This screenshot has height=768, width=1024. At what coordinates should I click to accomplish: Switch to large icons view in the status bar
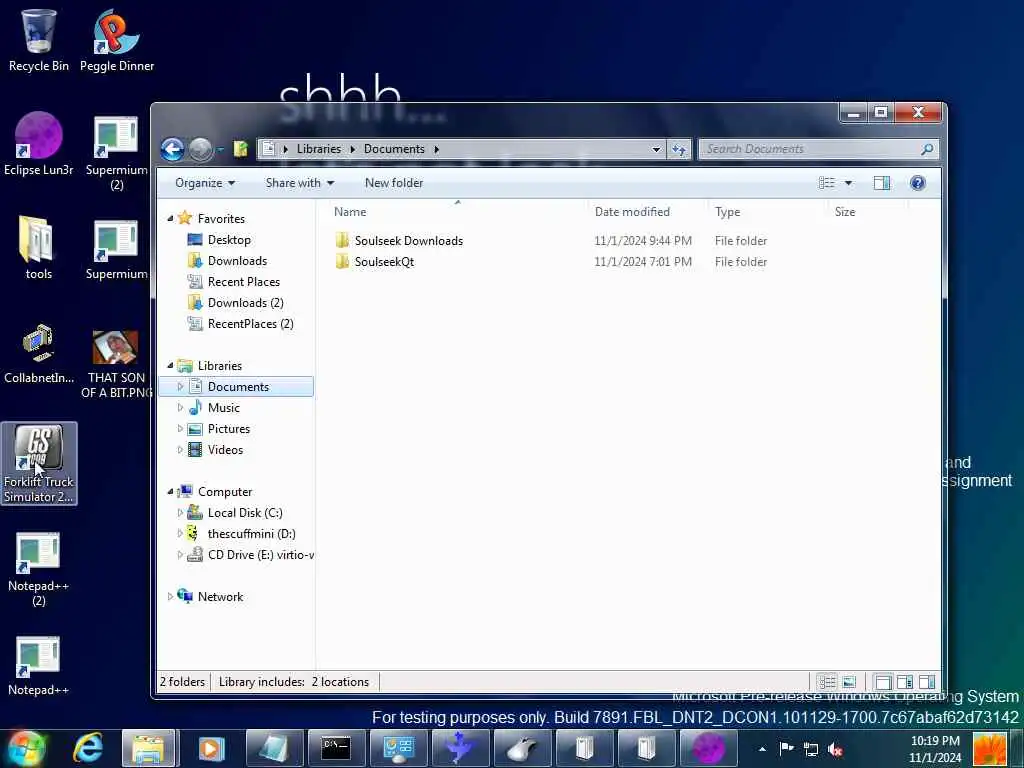(849, 682)
